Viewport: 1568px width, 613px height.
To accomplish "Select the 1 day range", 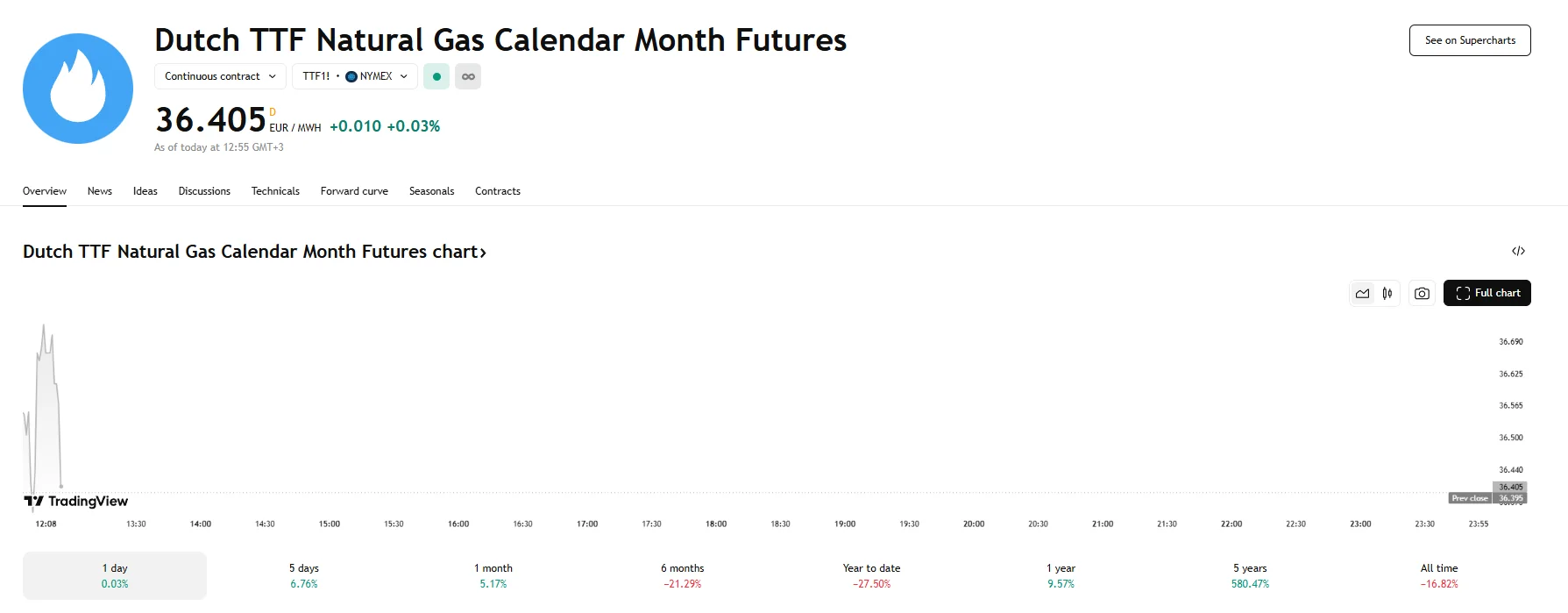I will [x=115, y=575].
